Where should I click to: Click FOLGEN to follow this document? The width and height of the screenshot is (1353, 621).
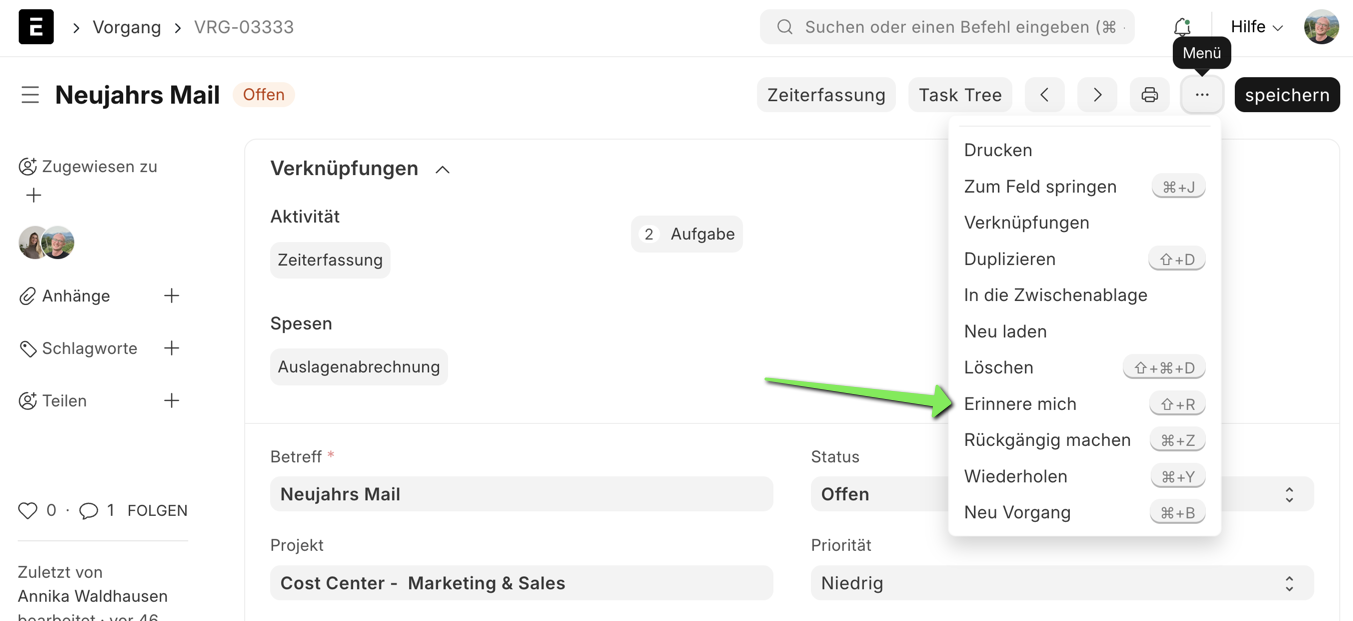tap(157, 511)
